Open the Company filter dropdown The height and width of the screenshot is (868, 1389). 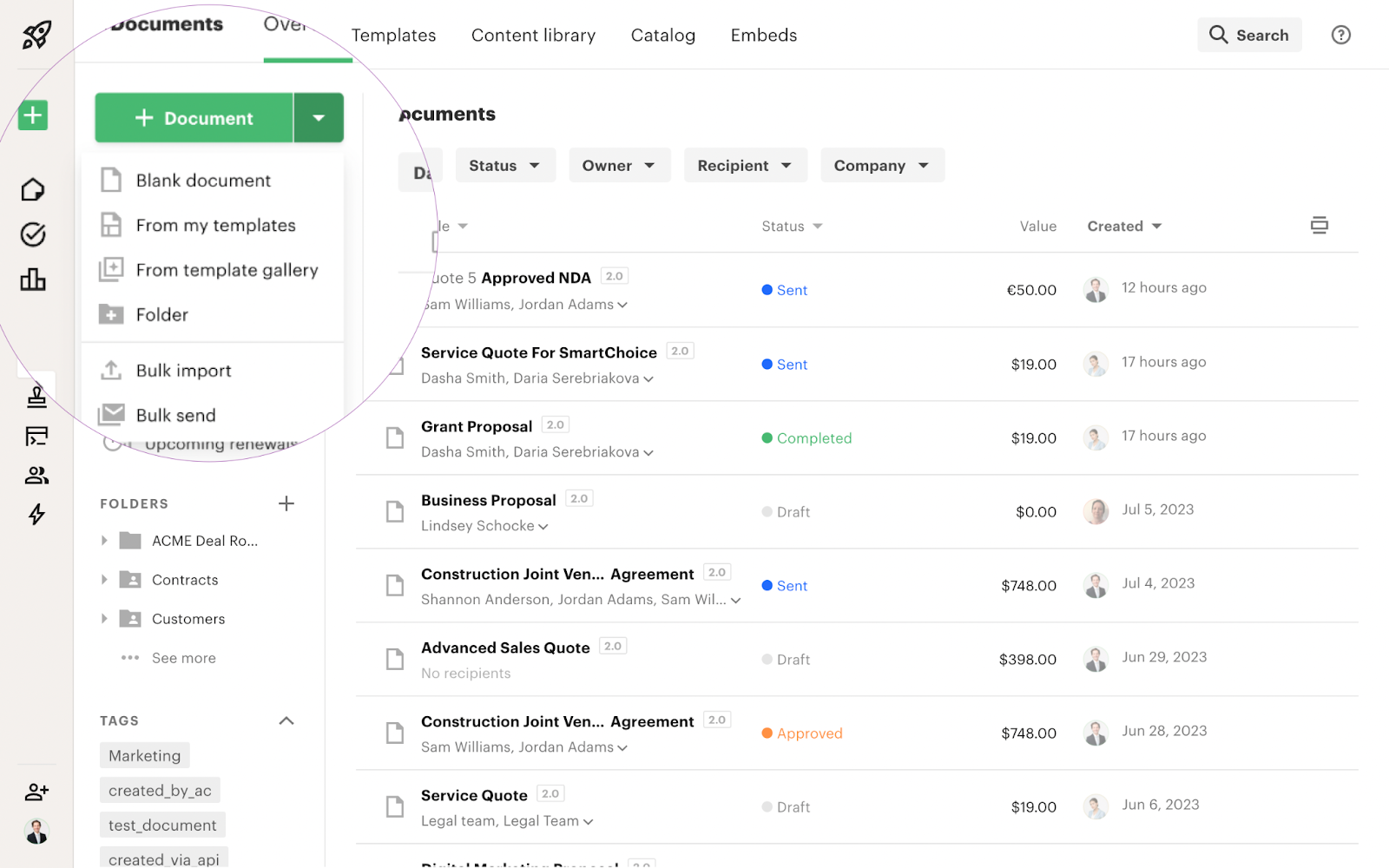click(x=882, y=165)
